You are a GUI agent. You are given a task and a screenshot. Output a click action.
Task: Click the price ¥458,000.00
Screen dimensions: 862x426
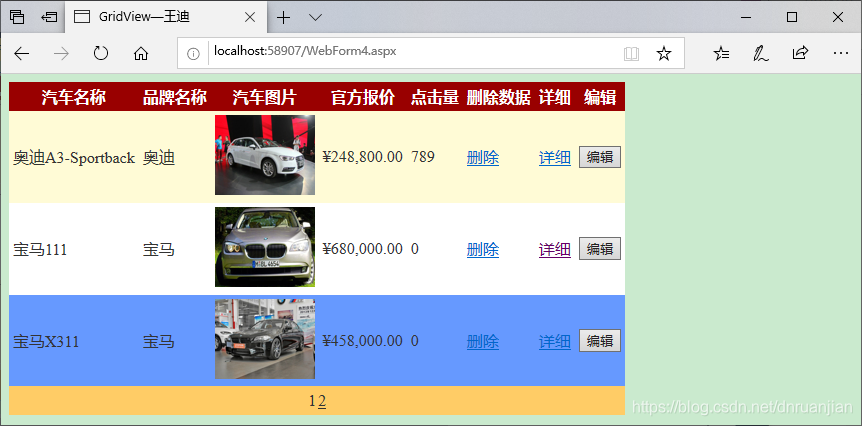[x=363, y=341]
